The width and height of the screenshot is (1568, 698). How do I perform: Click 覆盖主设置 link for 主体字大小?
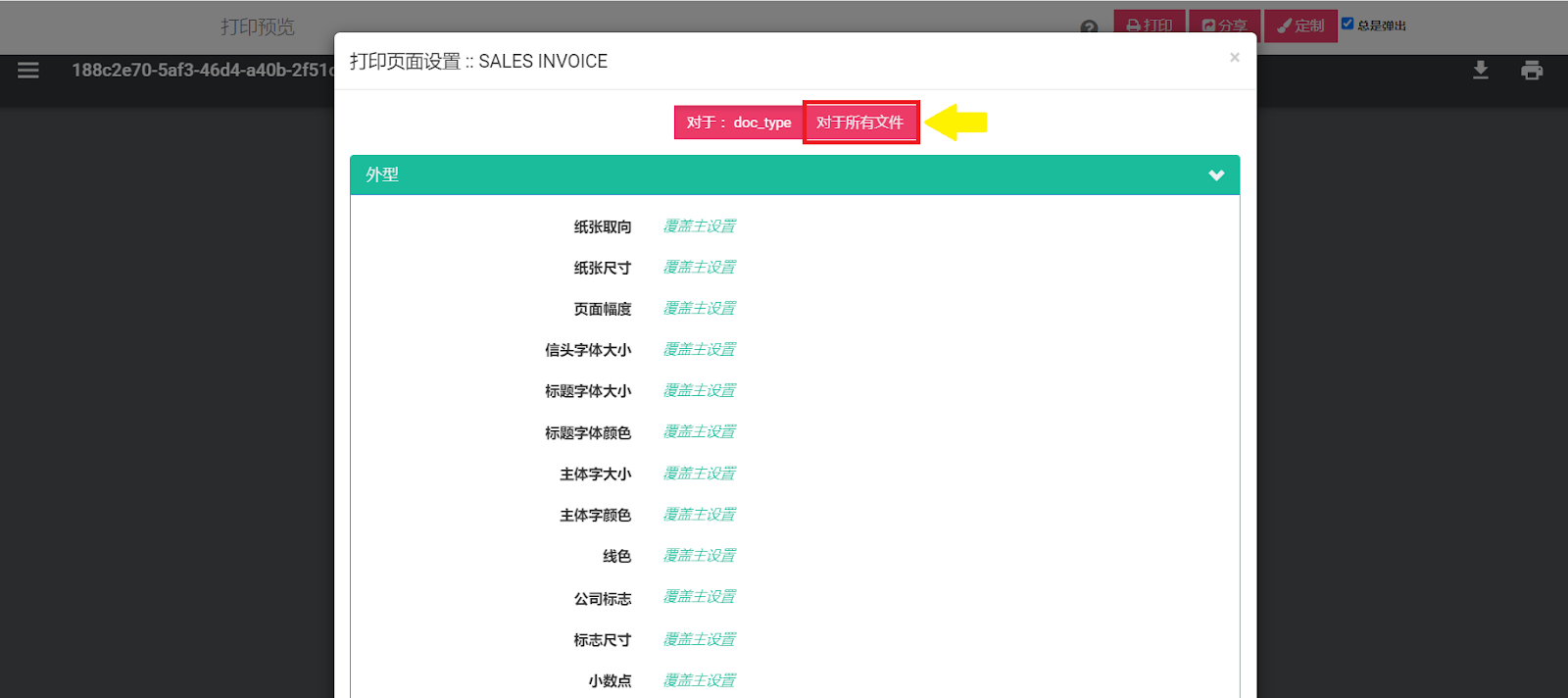coord(699,474)
